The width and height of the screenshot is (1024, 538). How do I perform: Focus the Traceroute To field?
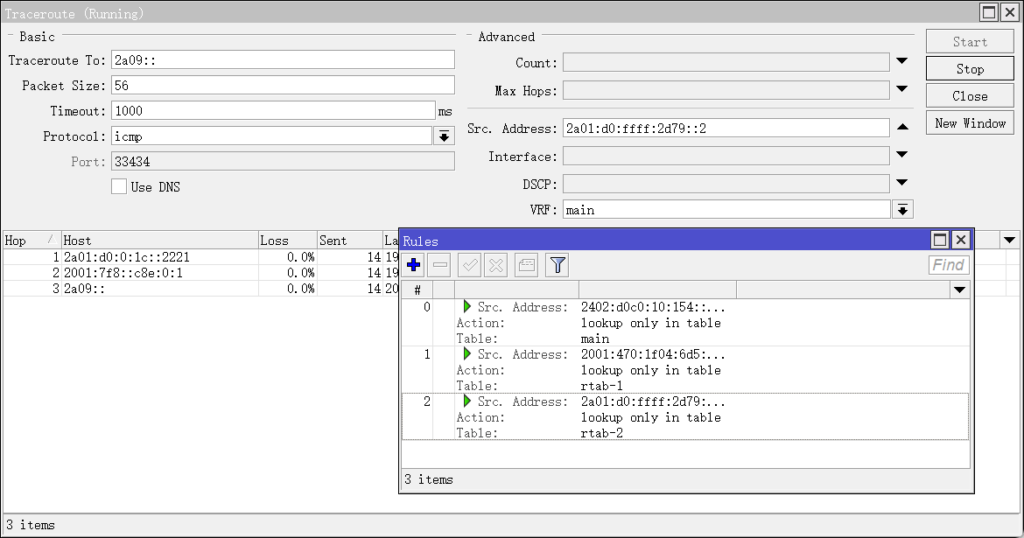(283, 60)
